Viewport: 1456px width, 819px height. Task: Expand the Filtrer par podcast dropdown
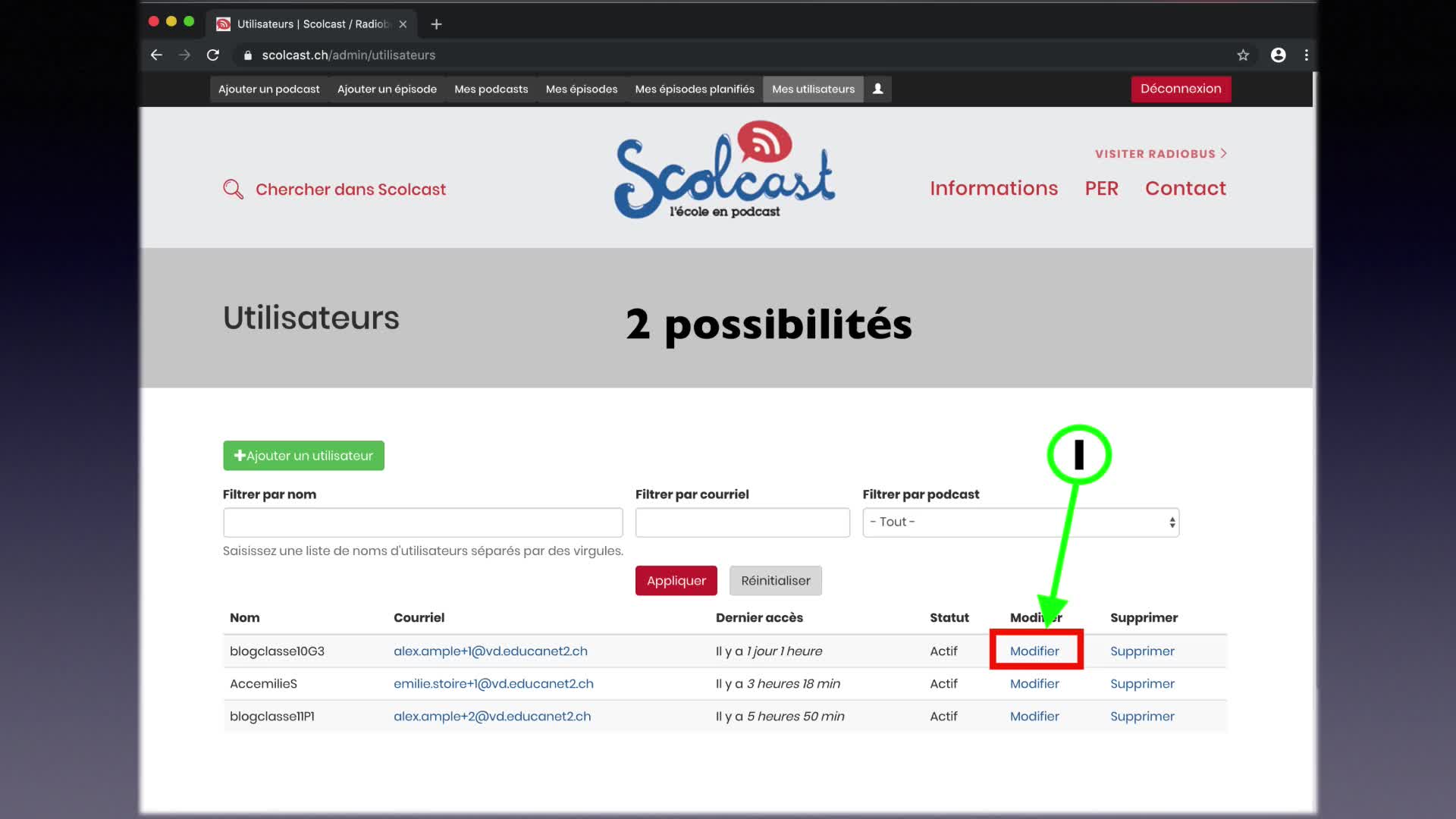[1020, 522]
